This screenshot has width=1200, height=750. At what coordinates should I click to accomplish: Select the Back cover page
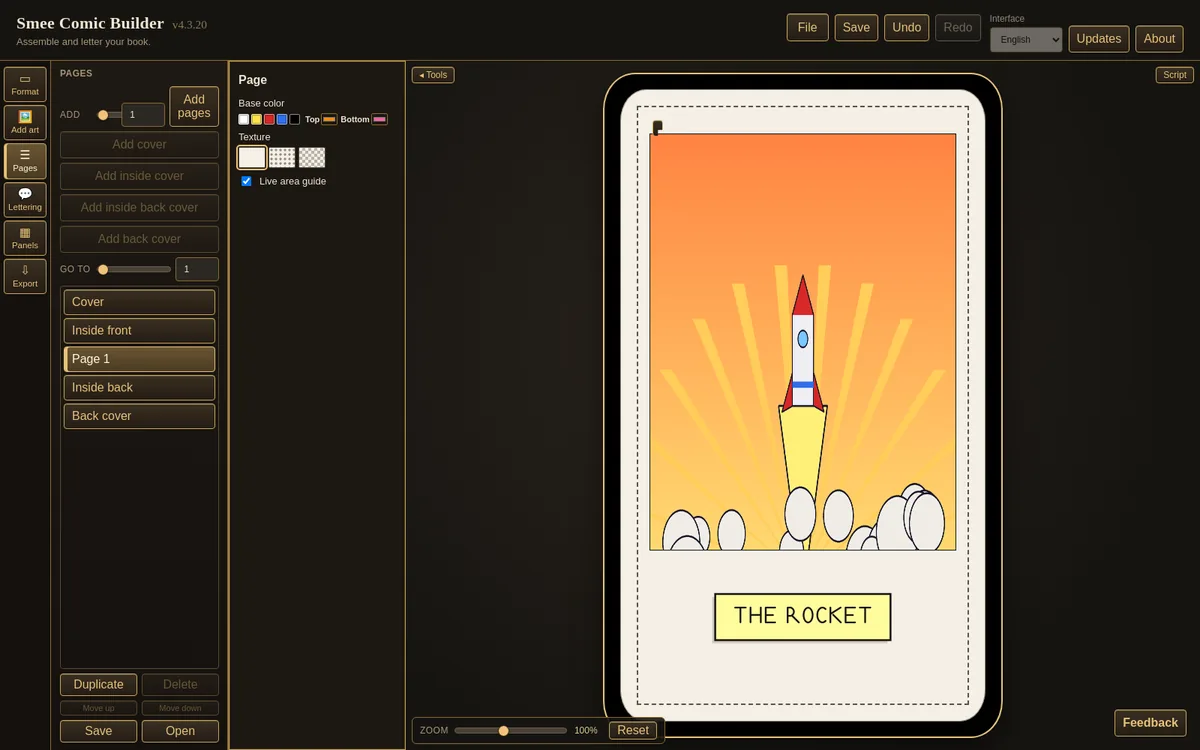(x=139, y=416)
